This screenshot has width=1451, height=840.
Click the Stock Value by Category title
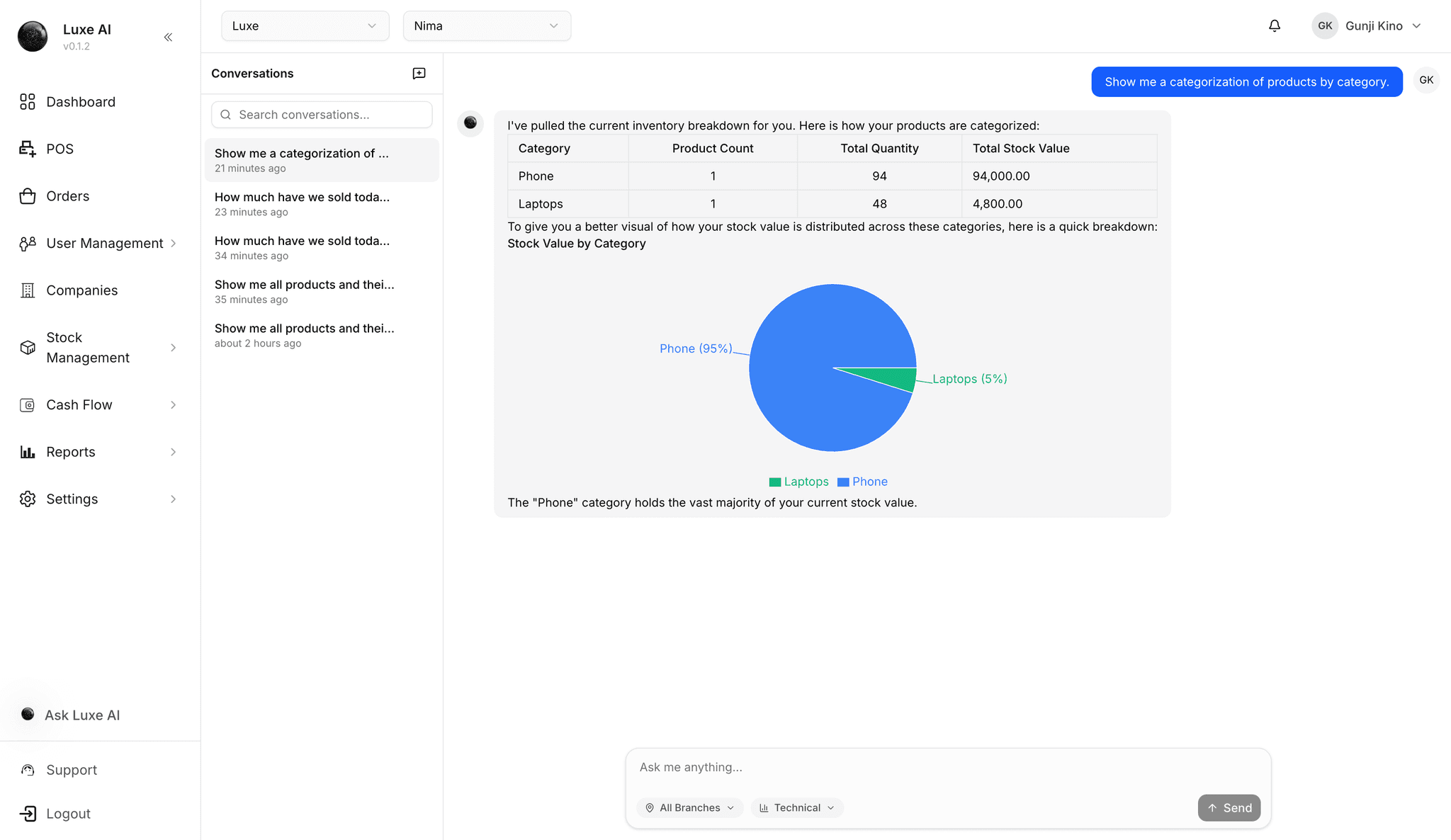point(577,244)
